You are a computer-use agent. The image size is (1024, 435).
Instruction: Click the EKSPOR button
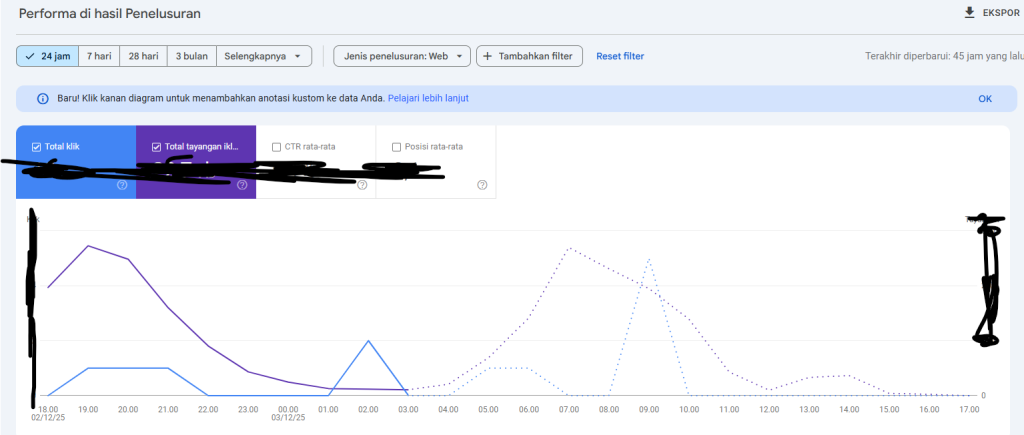991,13
